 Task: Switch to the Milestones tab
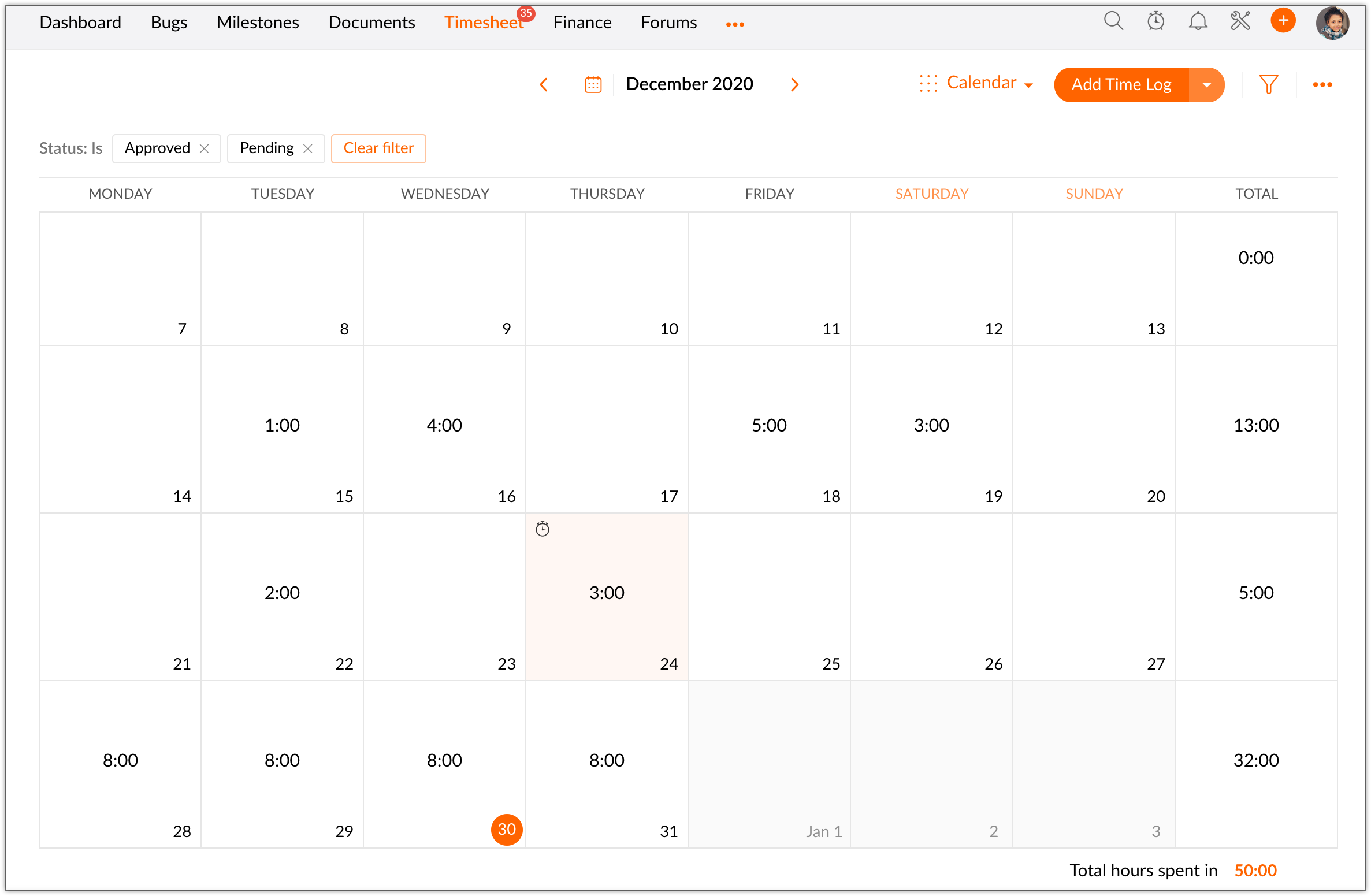(258, 23)
